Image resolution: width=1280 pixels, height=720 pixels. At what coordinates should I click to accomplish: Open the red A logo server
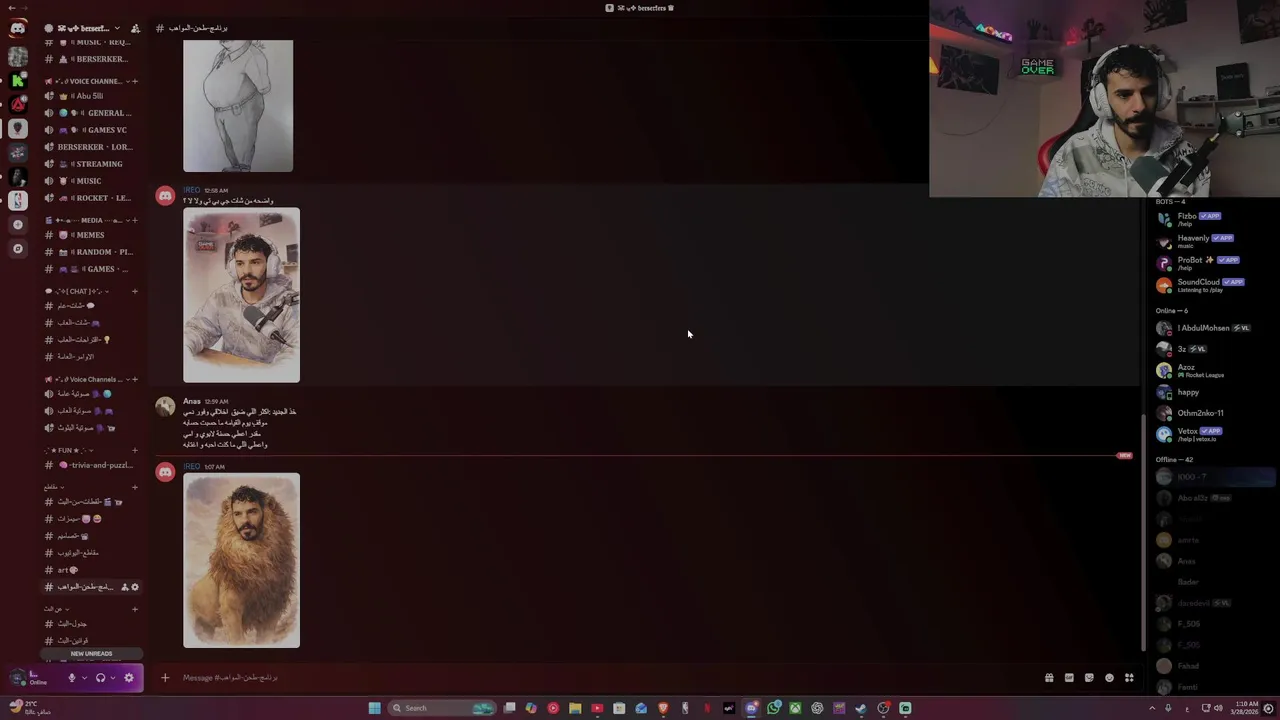point(18,104)
